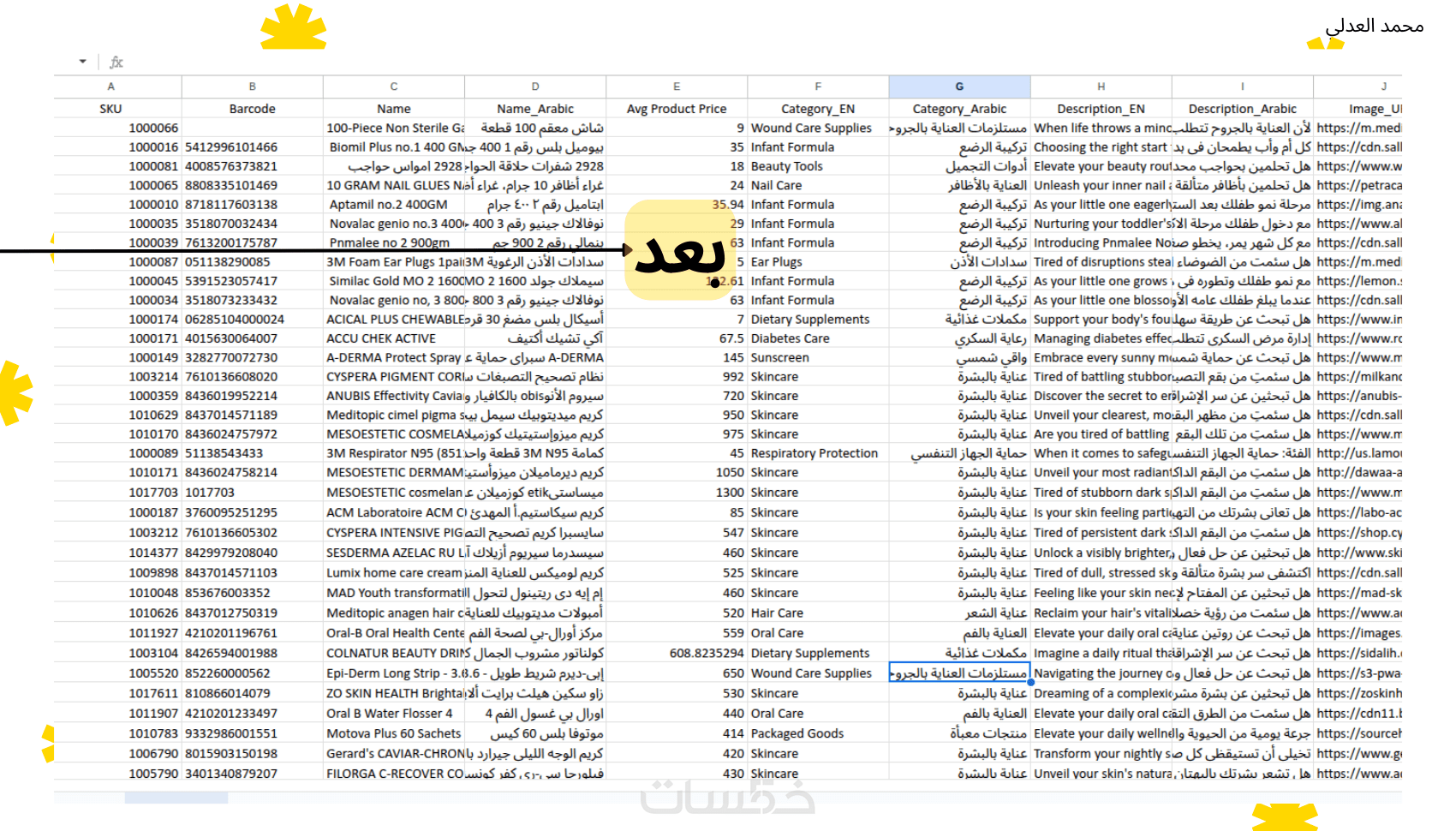
Task: Click the Category_EN header cell
Action: (818, 109)
